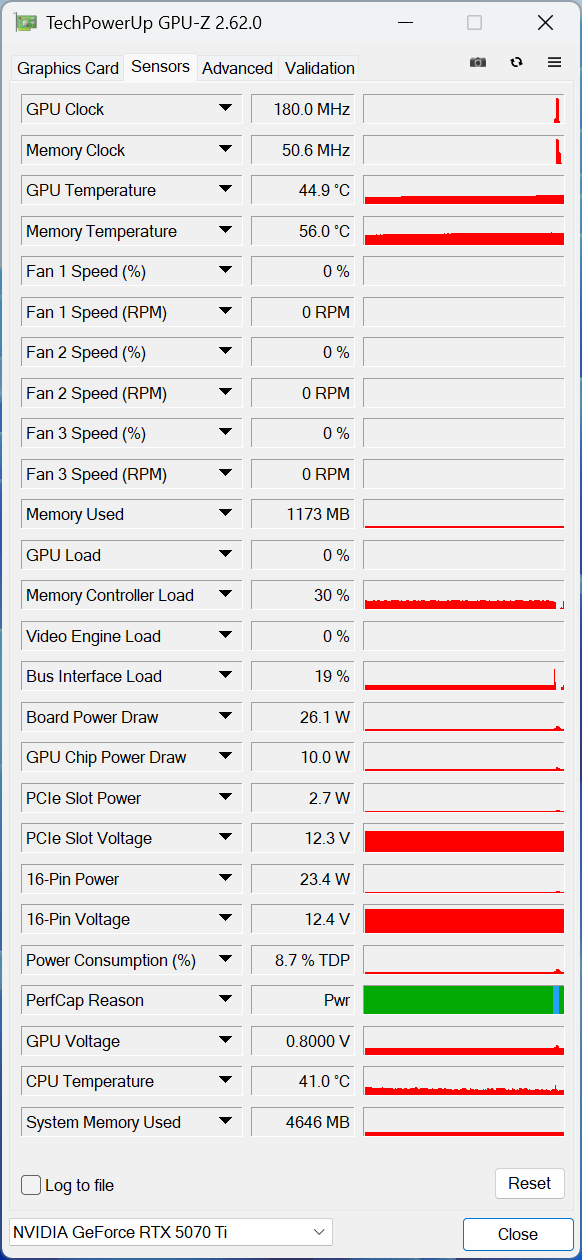
Task: Open the PerfCap Reason dropdown arrow
Action: [x=225, y=1000]
